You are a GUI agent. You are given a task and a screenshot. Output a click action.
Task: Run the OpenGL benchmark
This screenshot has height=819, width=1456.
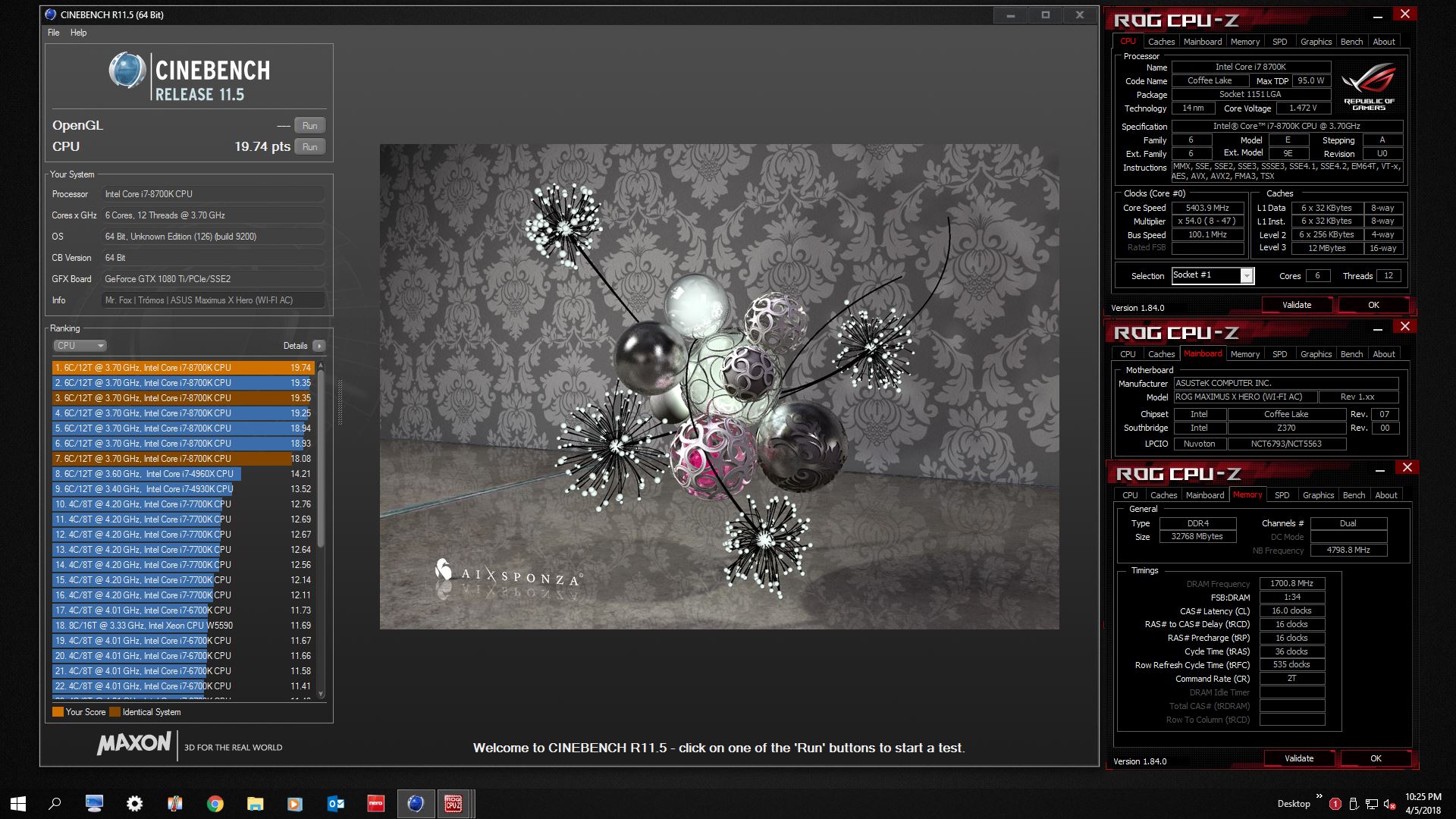click(309, 126)
